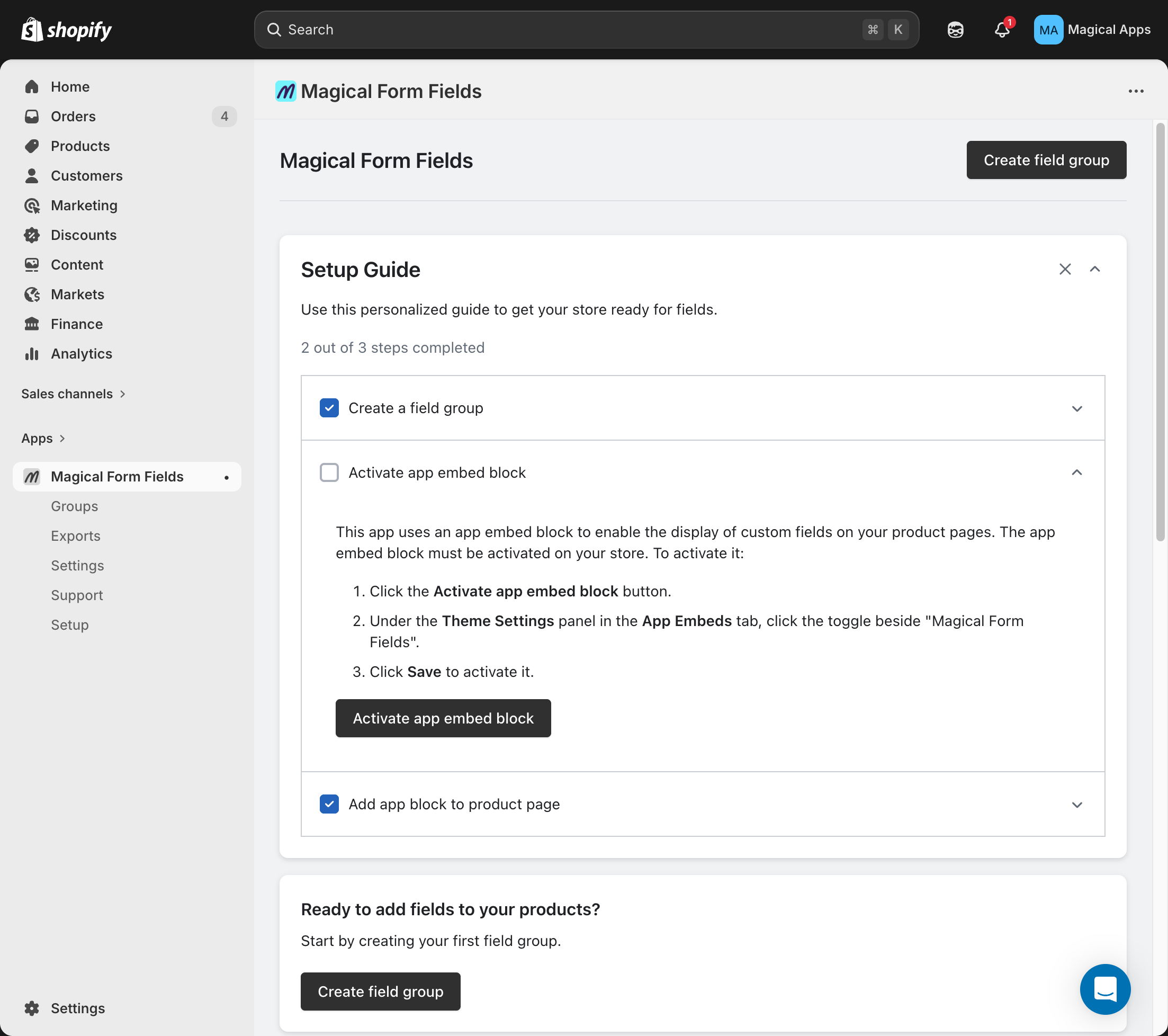Click the Create field group button
The width and height of the screenshot is (1168, 1036).
click(1046, 160)
